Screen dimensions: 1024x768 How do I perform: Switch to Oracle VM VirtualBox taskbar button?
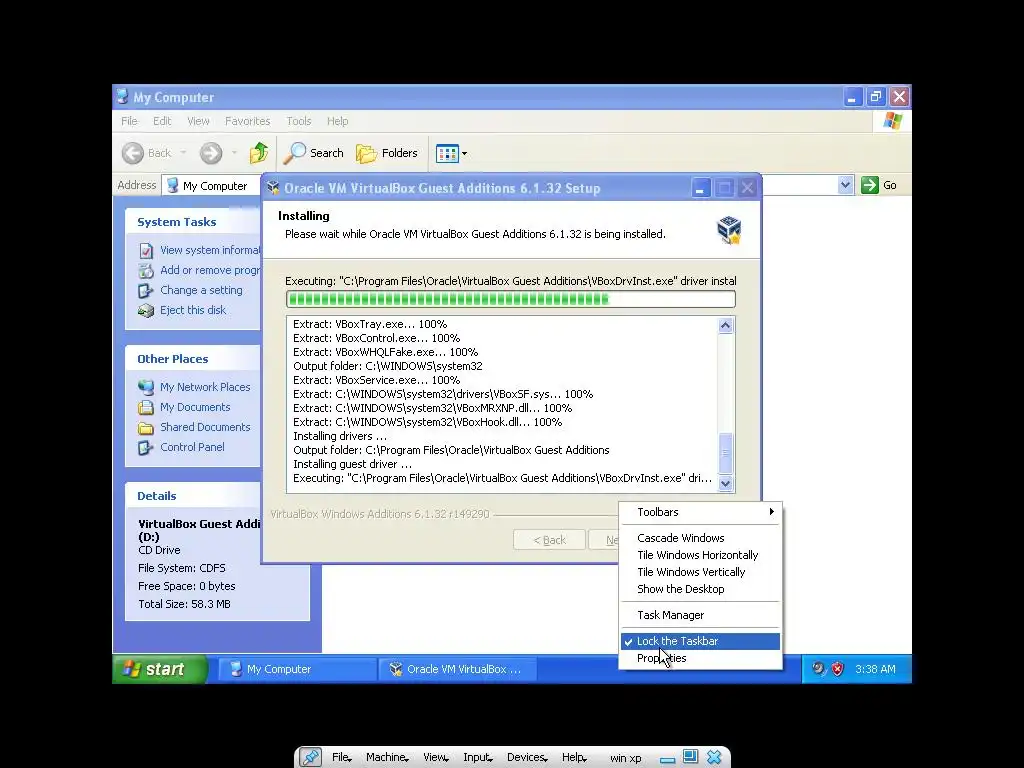tap(458, 669)
